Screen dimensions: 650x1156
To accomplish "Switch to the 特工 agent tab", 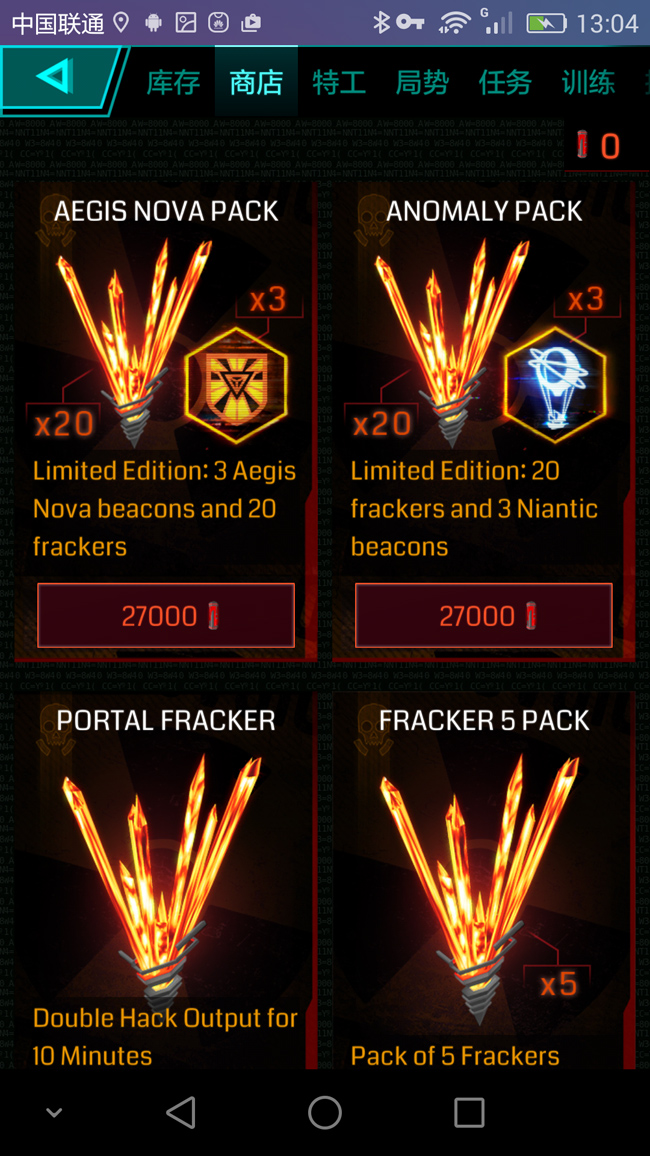I will pyautogui.click(x=339, y=83).
